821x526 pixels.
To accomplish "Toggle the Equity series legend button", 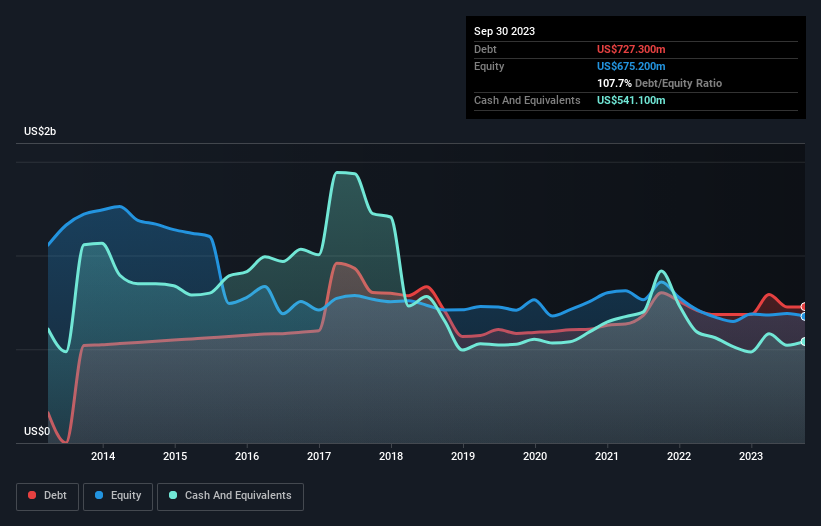I will point(118,496).
